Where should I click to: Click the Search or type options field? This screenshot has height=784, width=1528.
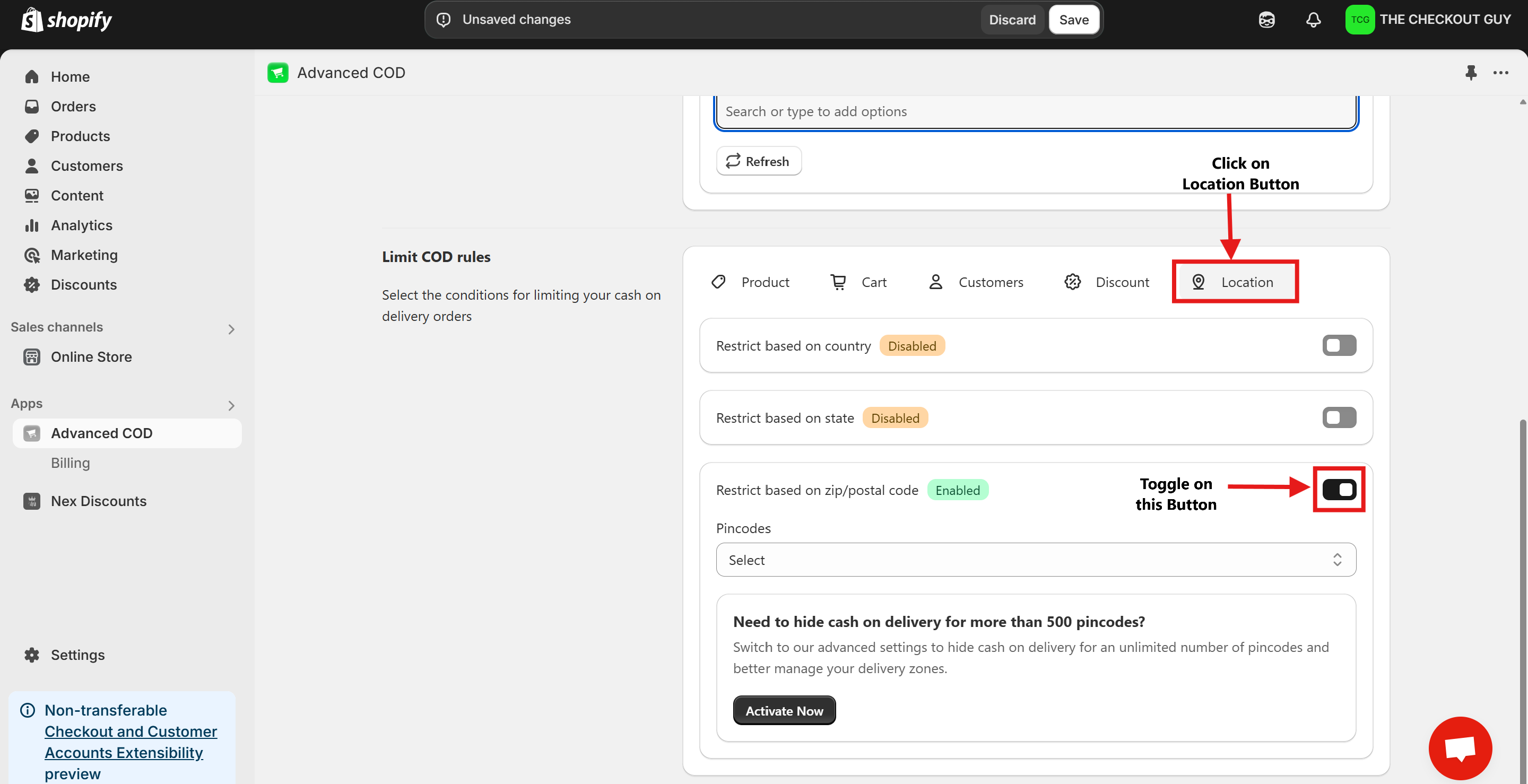[x=1035, y=111]
